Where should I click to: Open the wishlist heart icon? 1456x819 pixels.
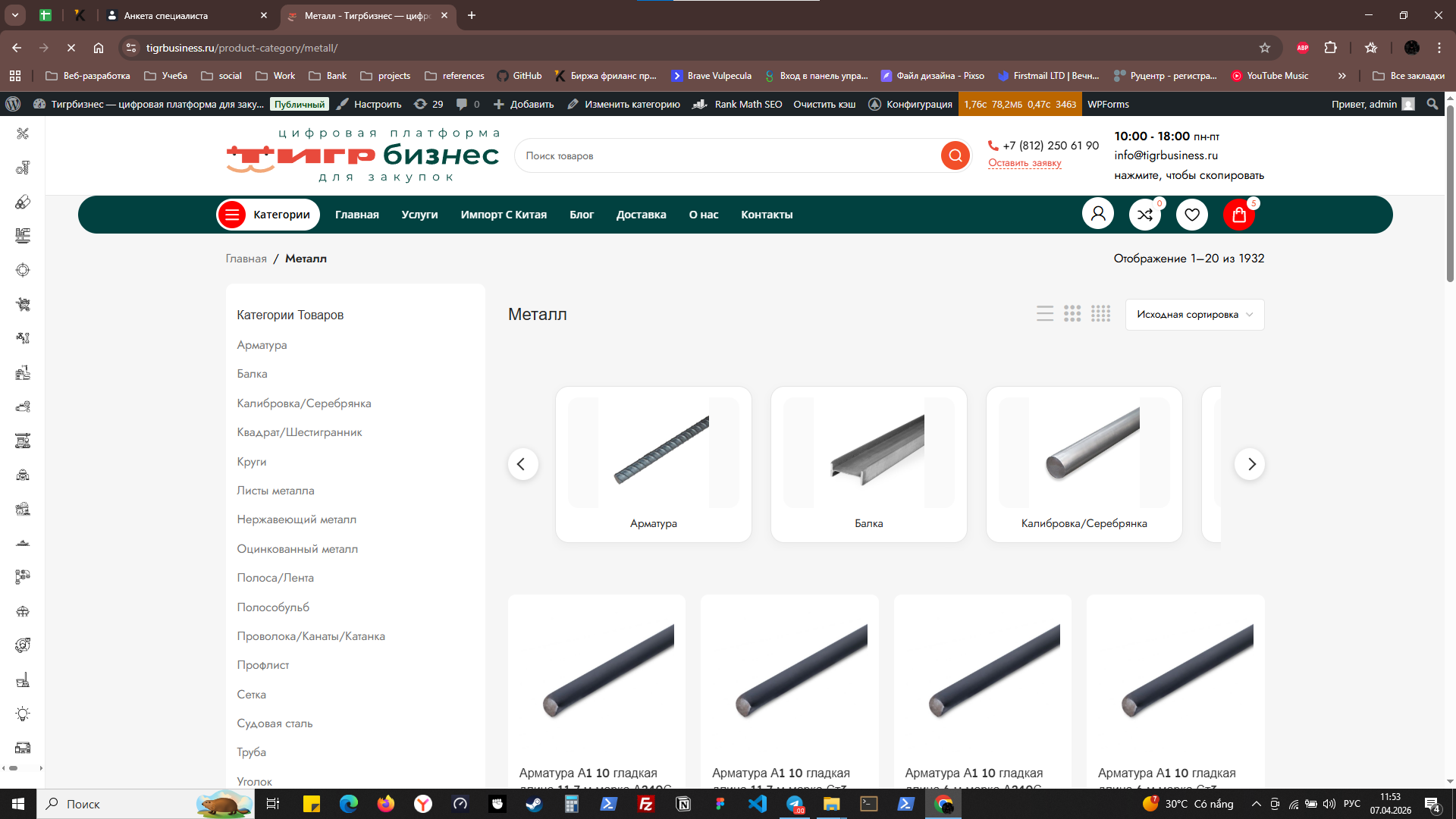click(1192, 215)
